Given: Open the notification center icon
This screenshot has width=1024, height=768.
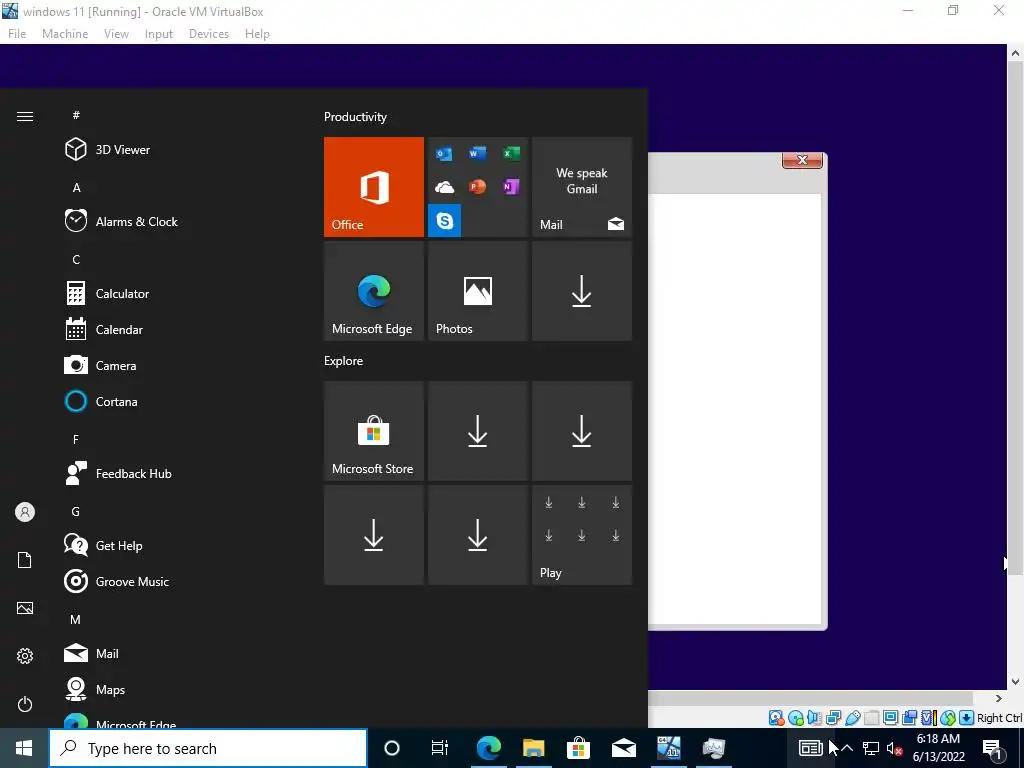Looking at the screenshot, I should tap(992, 748).
